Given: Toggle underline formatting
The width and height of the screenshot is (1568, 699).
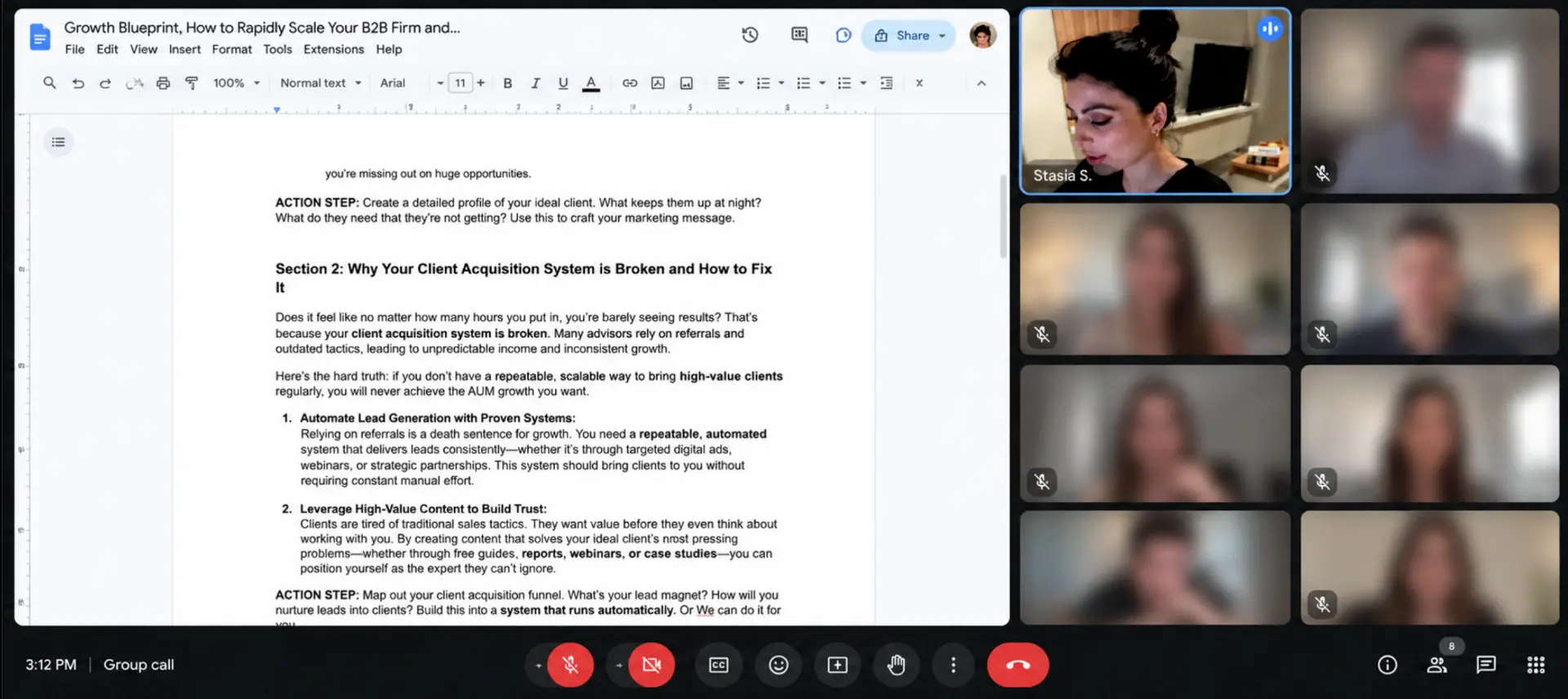Looking at the screenshot, I should click(x=563, y=83).
